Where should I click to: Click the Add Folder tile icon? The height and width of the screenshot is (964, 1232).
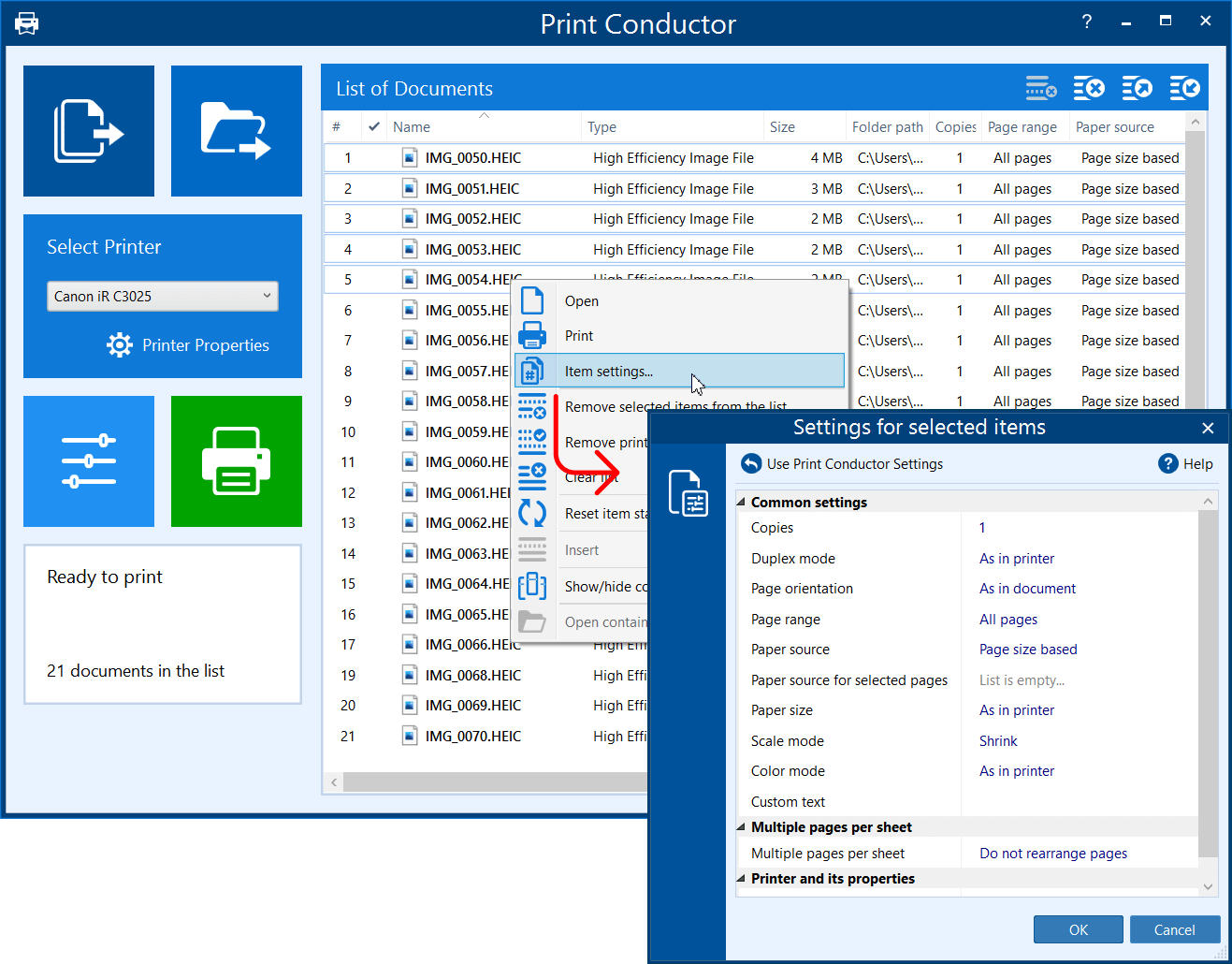[x=236, y=131]
